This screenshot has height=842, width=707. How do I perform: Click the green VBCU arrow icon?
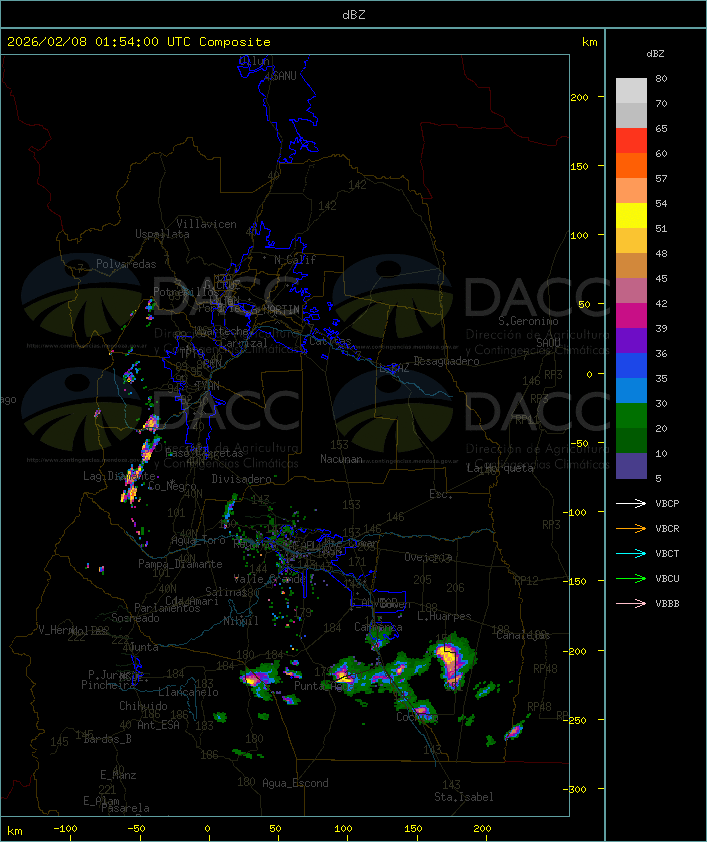[631, 578]
